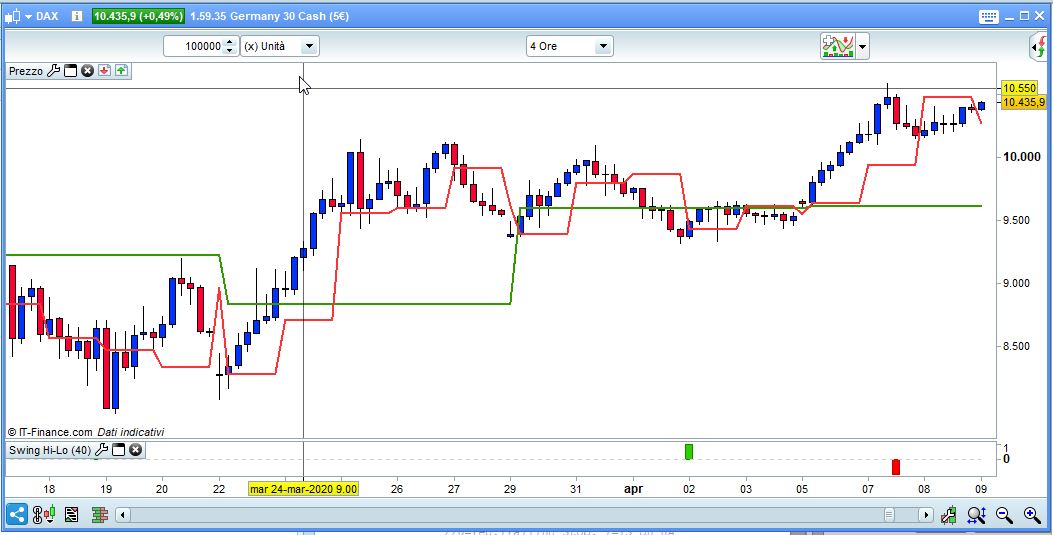Image resolution: width=1053 pixels, height=535 pixels.
Task: Remove the Swing Hi-Lo indicator panel
Action: pyautogui.click(x=135, y=450)
